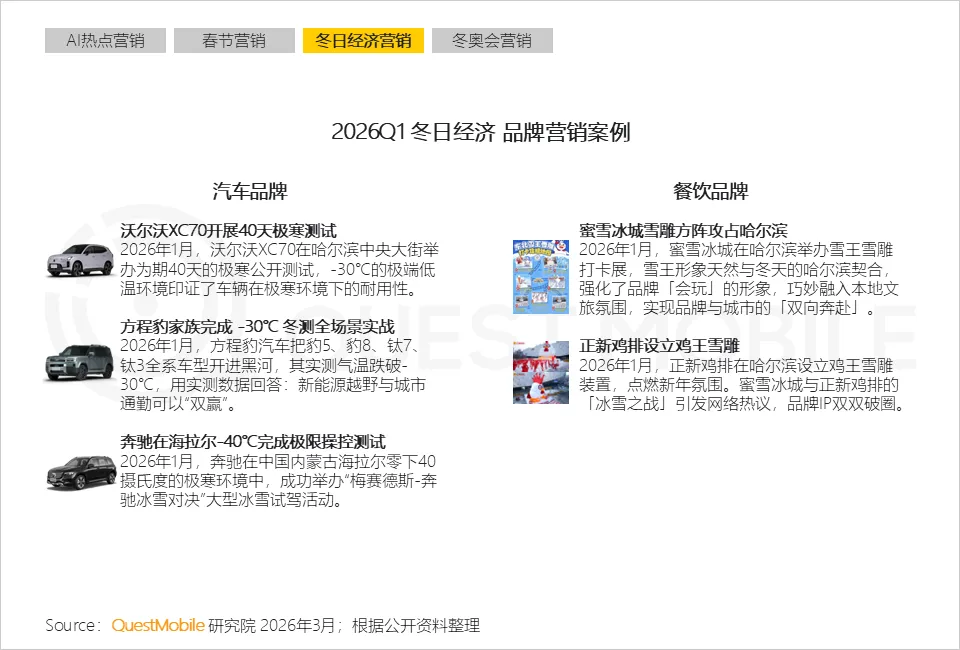The height and width of the screenshot is (650, 960).
Task: Open the AI热点营销 tab
Action: click(x=105, y=41)
